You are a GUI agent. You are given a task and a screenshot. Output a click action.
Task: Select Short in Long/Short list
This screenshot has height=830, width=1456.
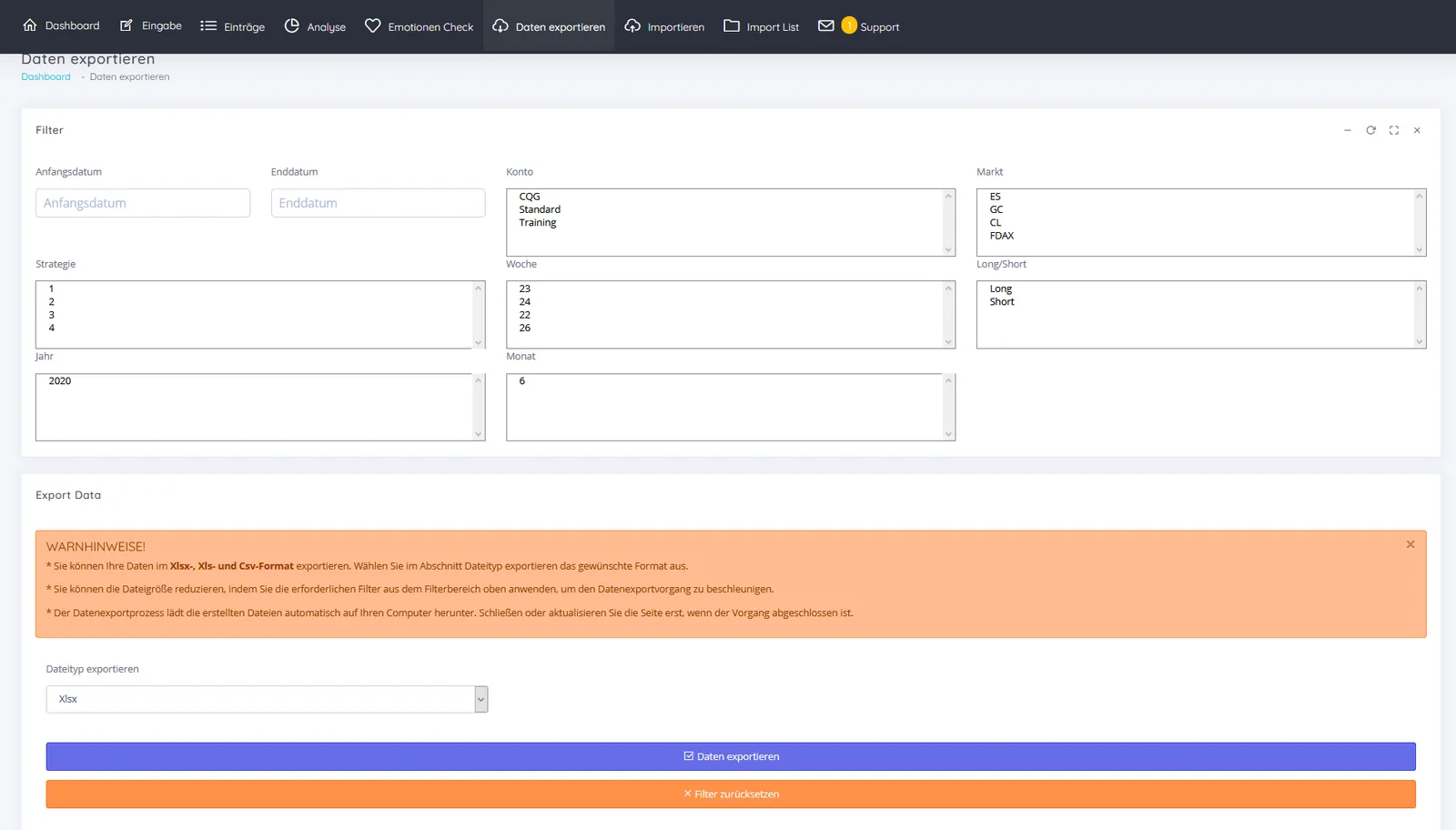pyautogui.click(x=1002, y=301)
